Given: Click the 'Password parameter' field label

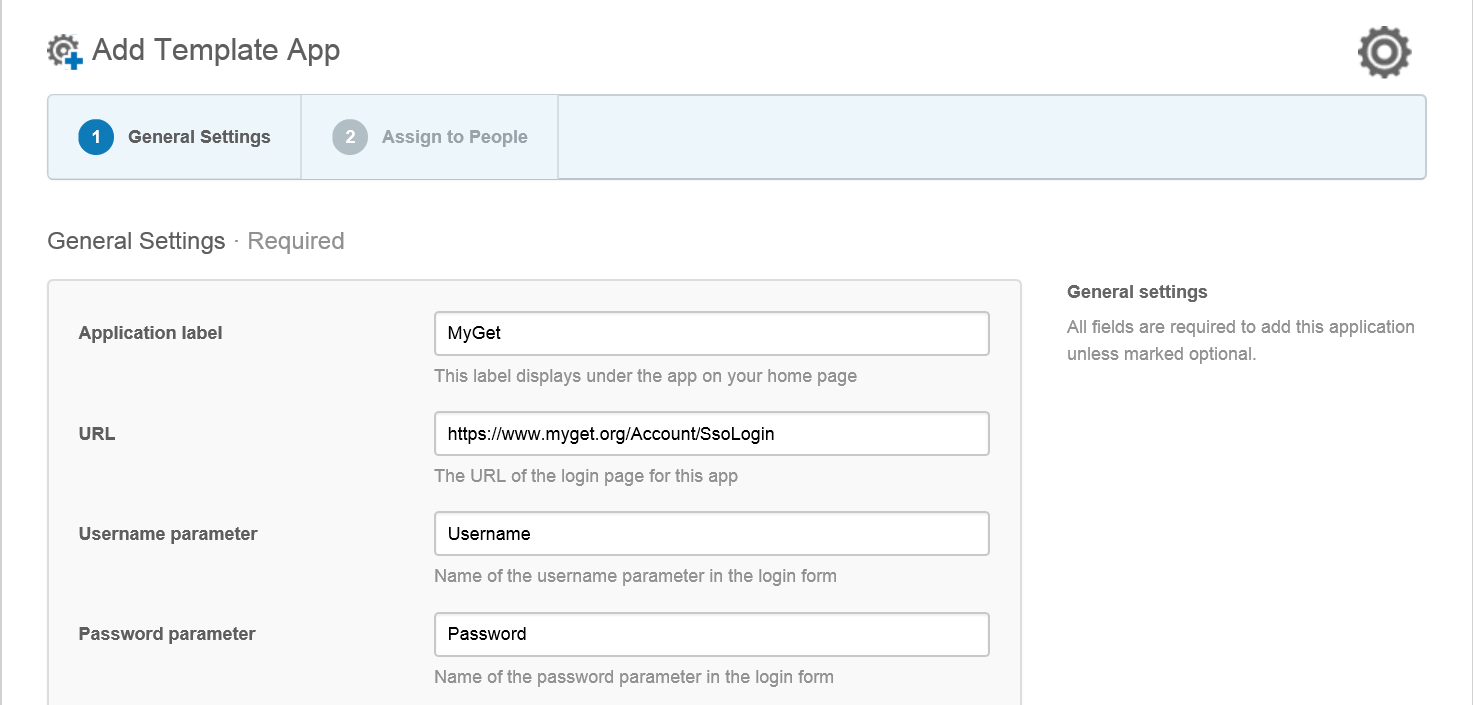Looking at the screenshot, I should (167, 634).
